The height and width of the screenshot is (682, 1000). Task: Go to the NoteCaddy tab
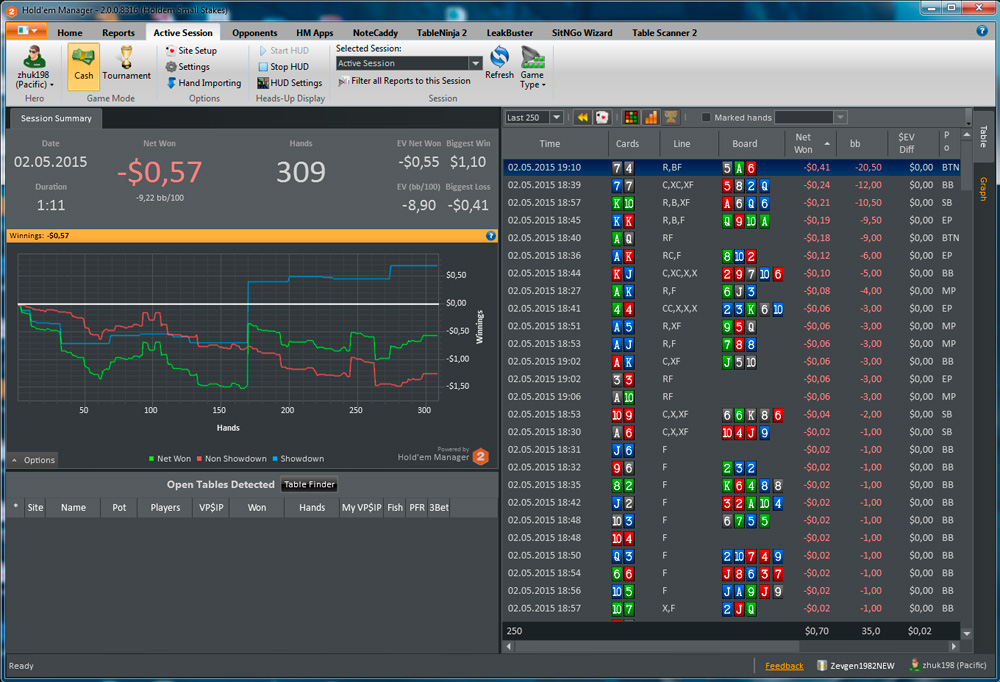point(375,33)
